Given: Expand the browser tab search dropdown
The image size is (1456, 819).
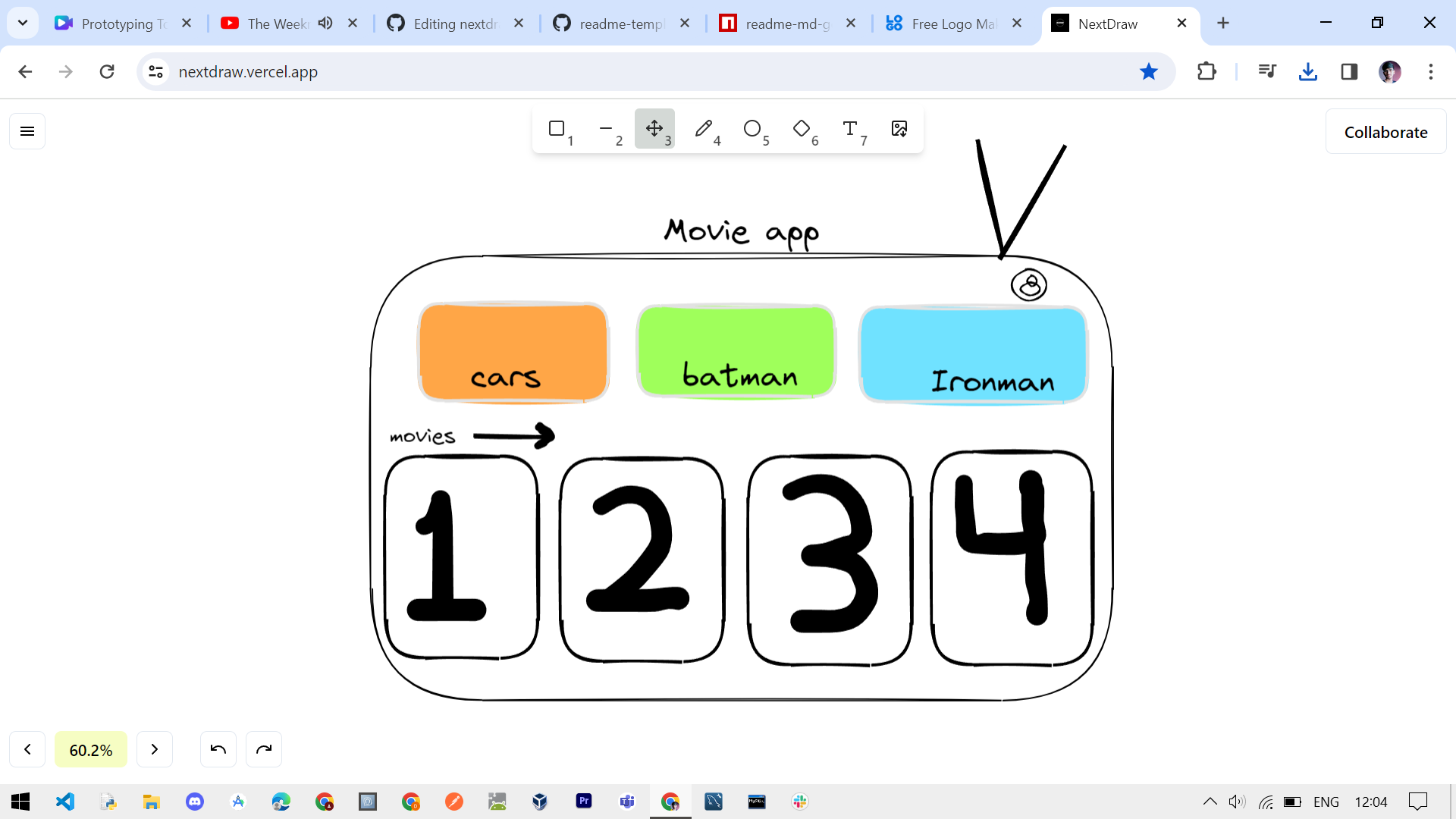Looking at the screenshot, I should click(x=23, y=23).
